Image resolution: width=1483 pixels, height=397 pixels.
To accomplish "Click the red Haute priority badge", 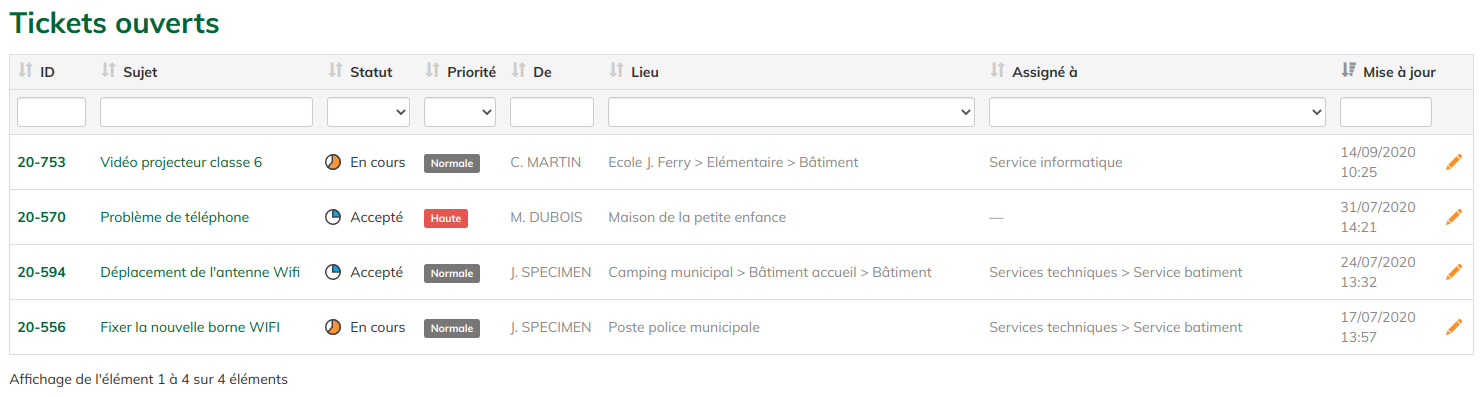I will coord(446,218).
